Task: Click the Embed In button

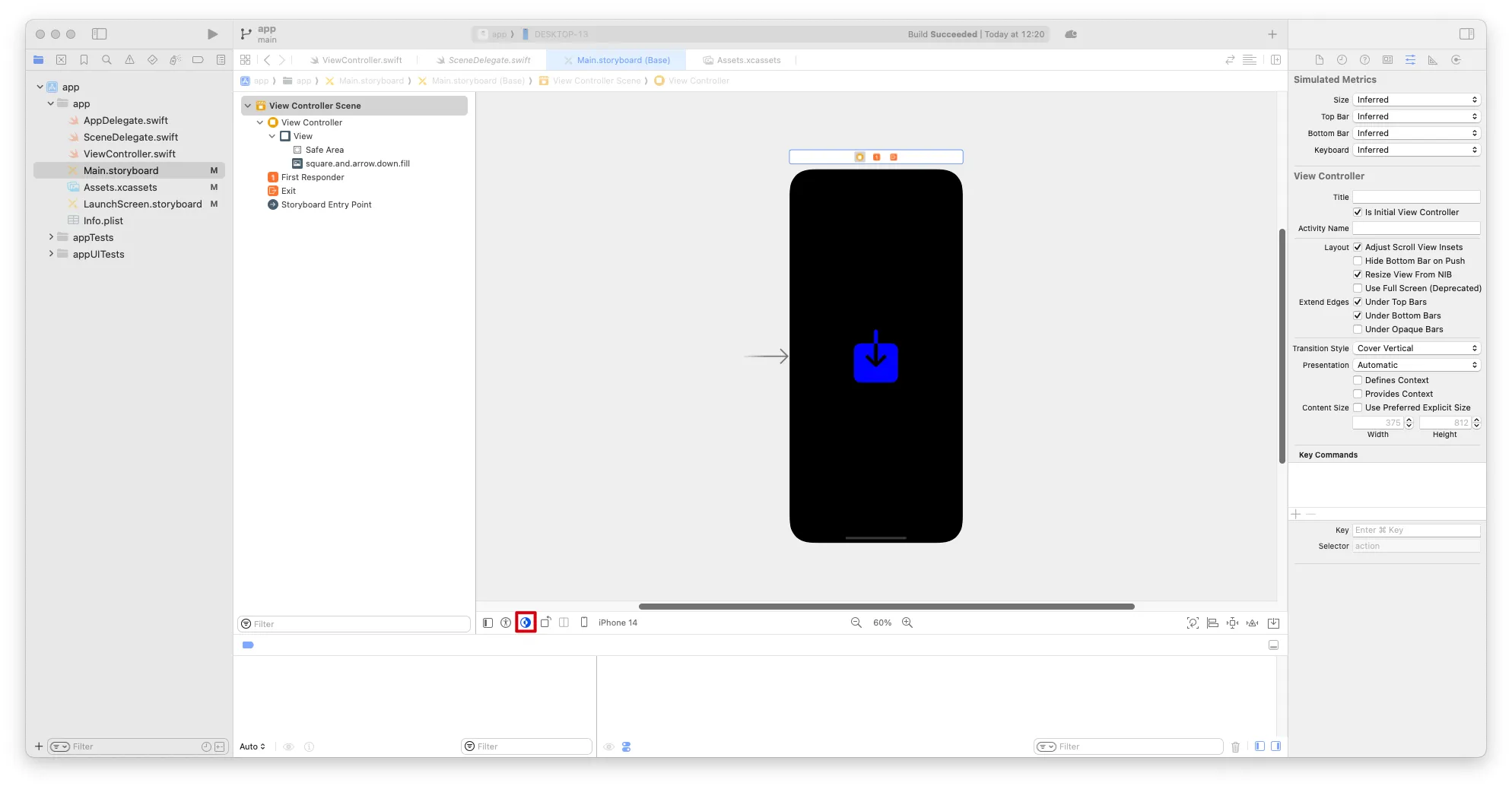Action: pos(1274,623)
